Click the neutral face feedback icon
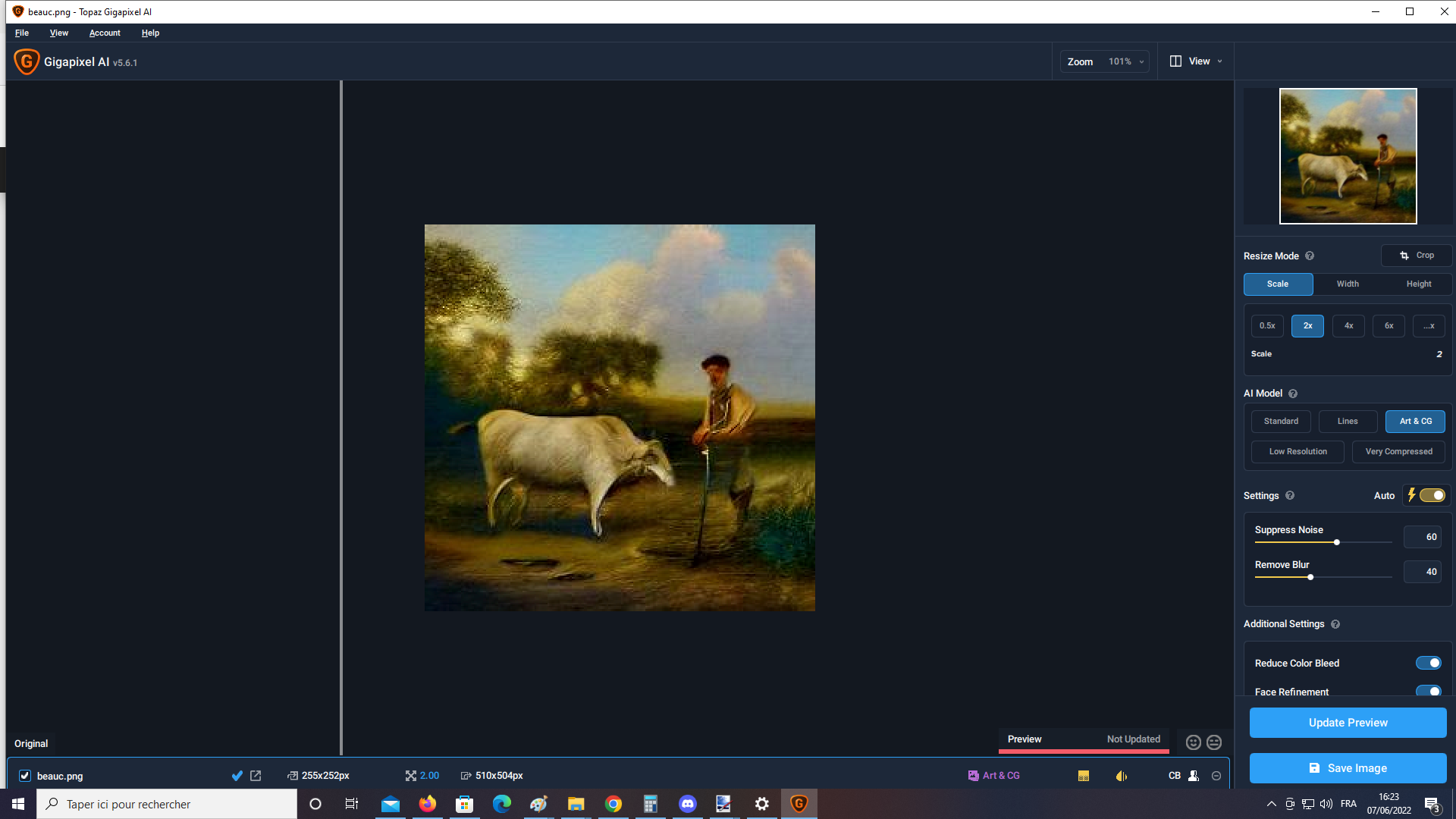 (1214, 742)
